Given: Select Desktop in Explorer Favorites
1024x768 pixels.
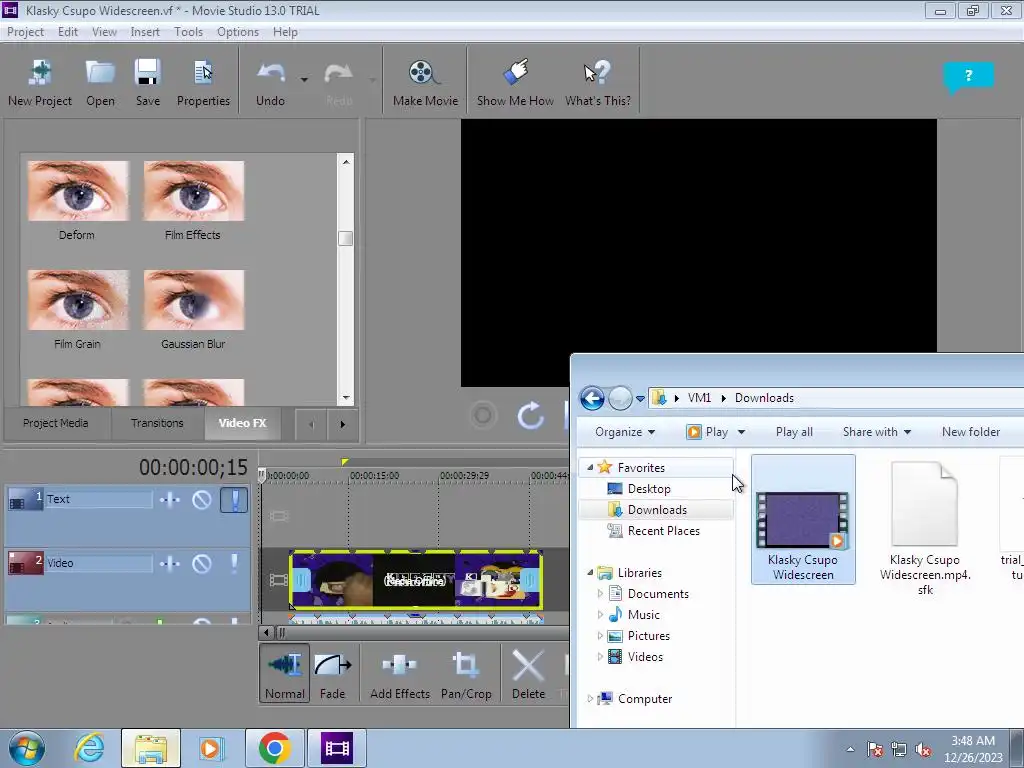Looking at the screenshot, I should (x=648, y=488).
